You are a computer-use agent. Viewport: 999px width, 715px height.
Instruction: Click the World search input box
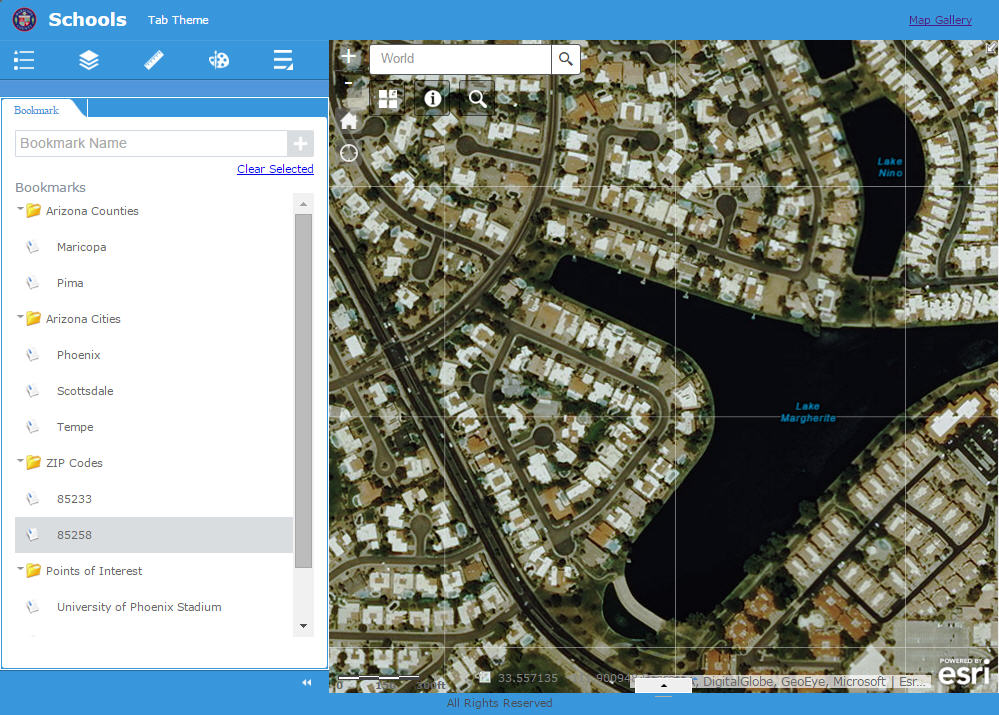click(x=460, y=59)
